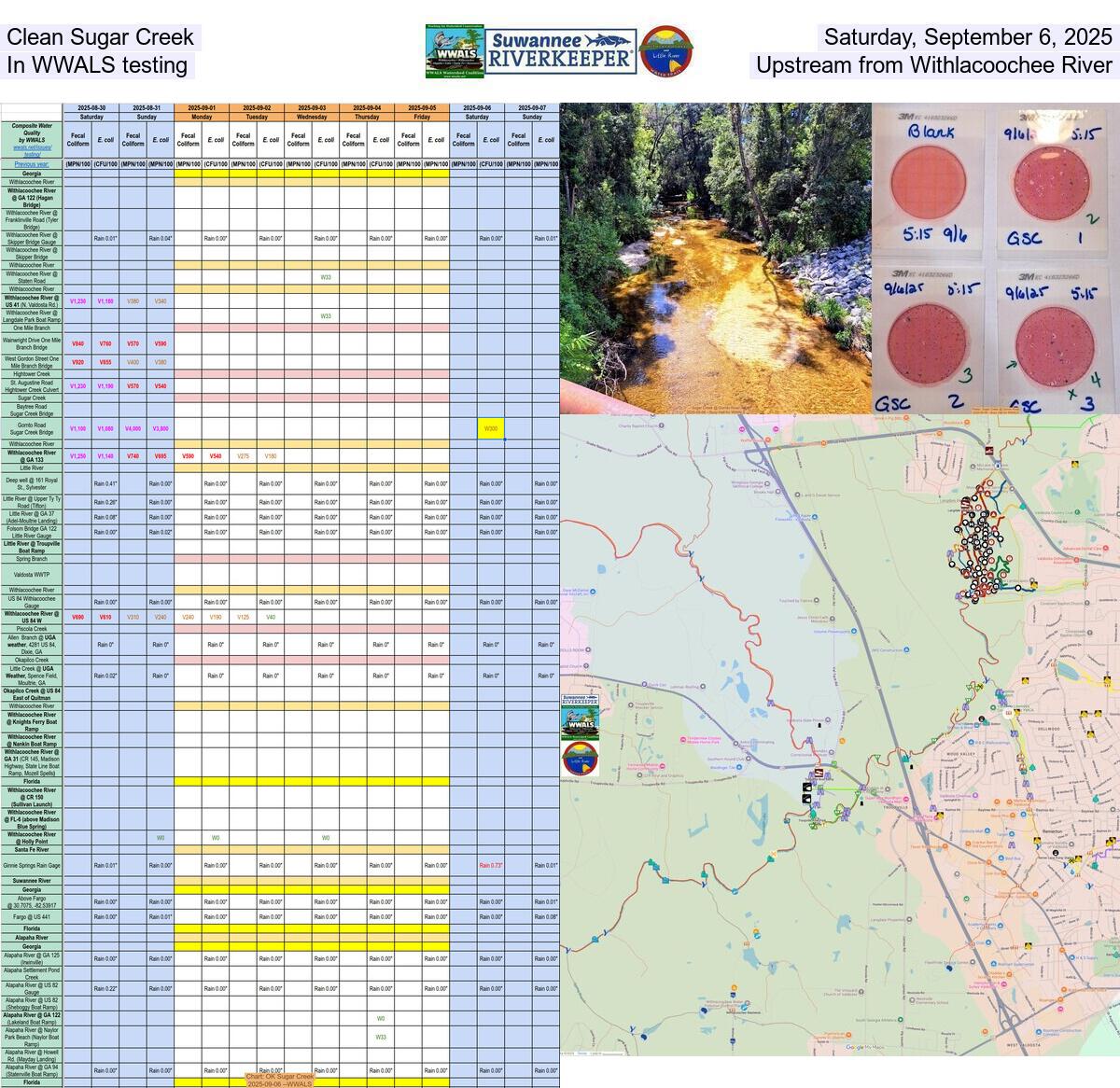Select the 2025-09-06 date column header
This screenshot has width=1120, height=1088.
click(477, 108)
